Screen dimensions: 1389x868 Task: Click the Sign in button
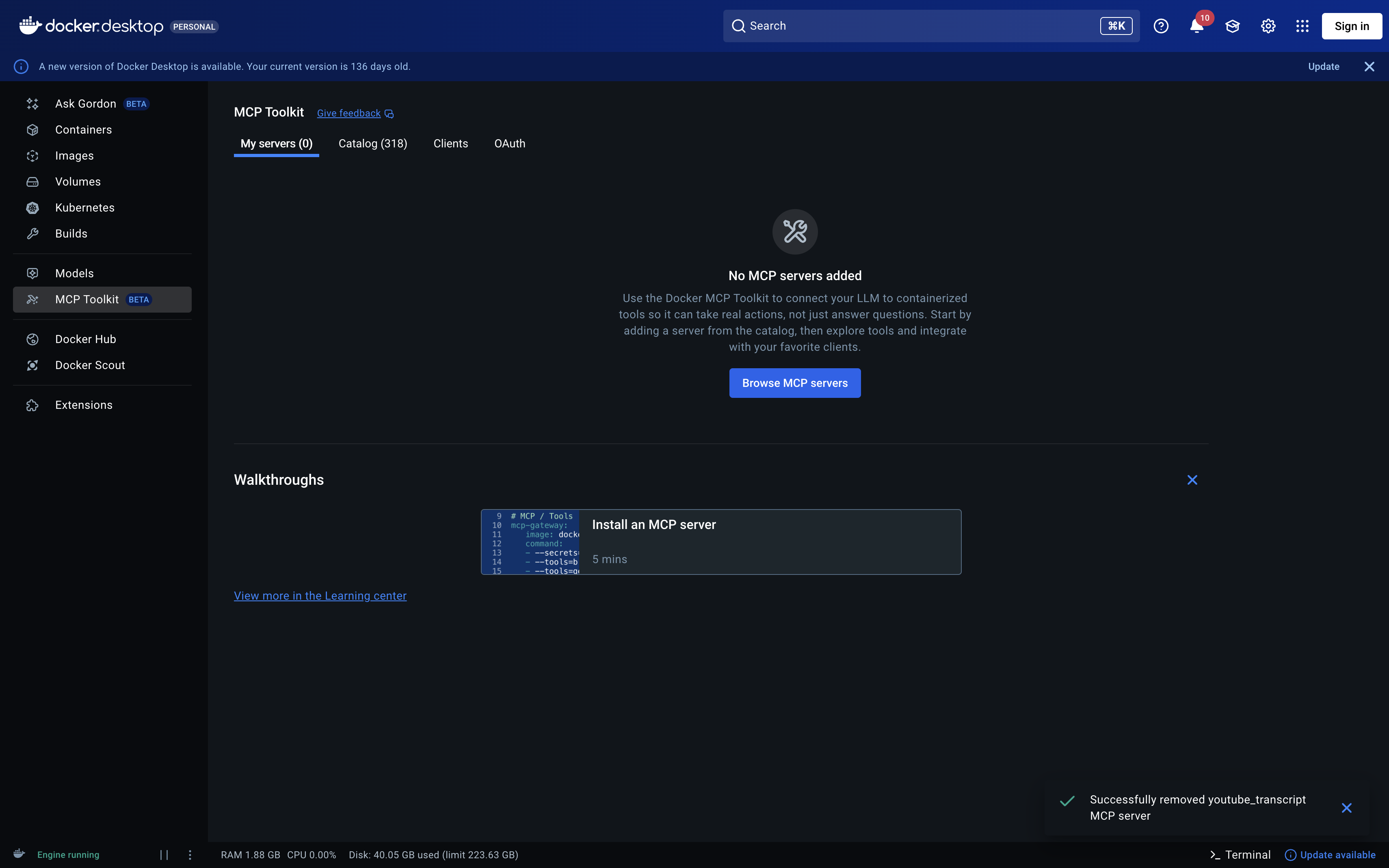point(1352,26)
